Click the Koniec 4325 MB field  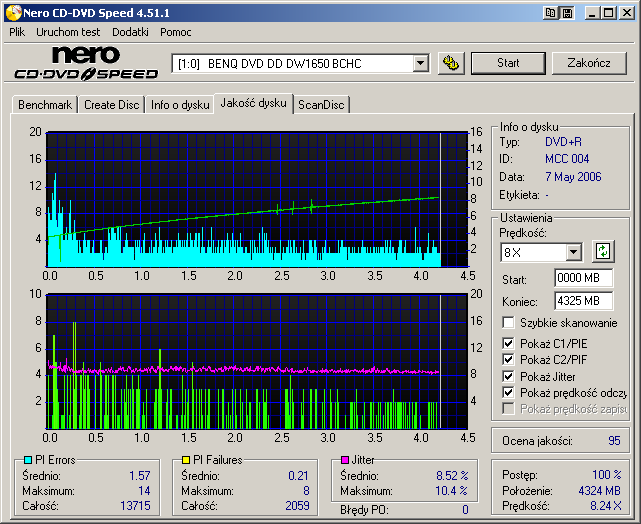click(583, 301)
